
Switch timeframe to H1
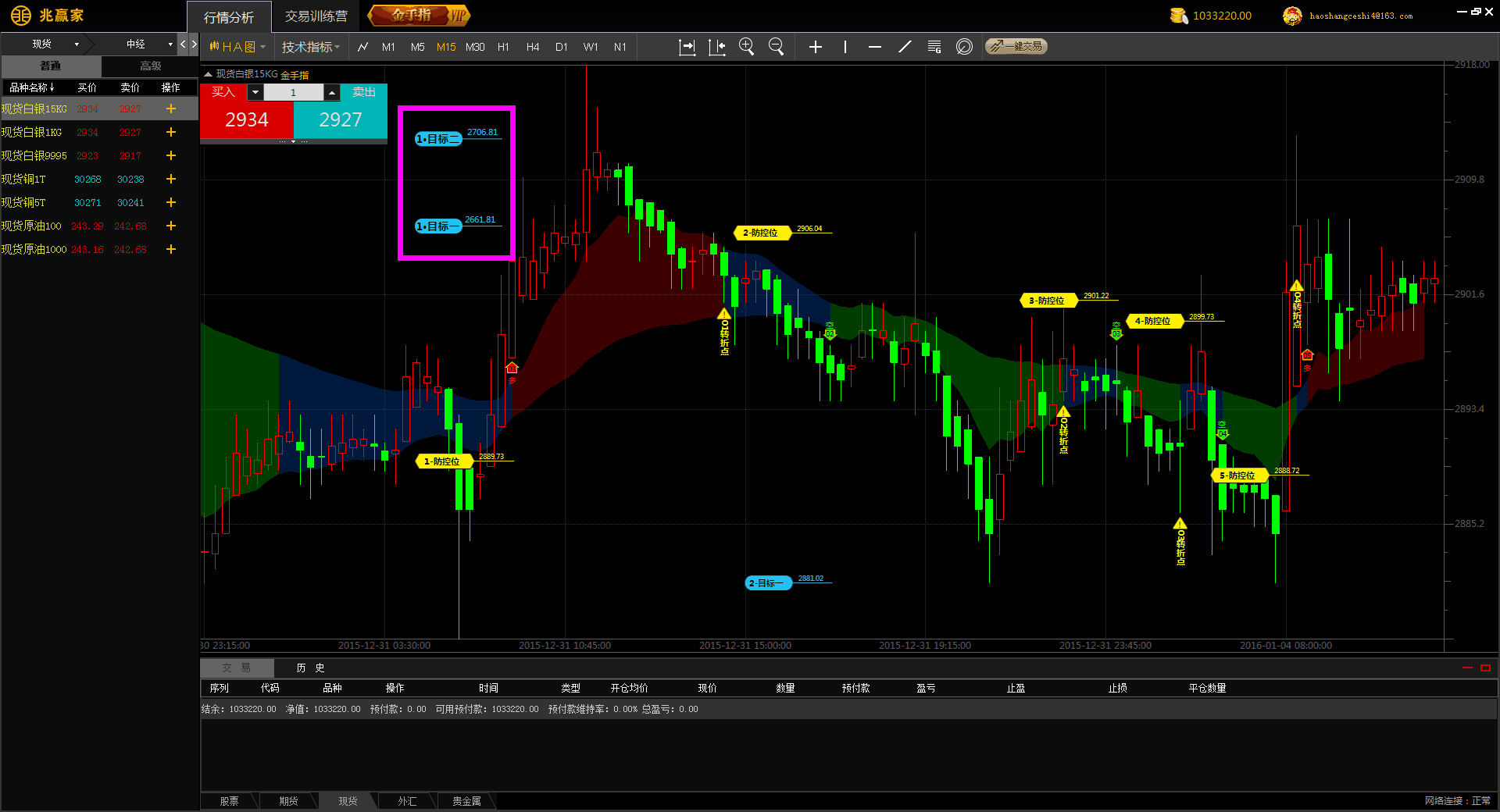(x=503, y=47)
